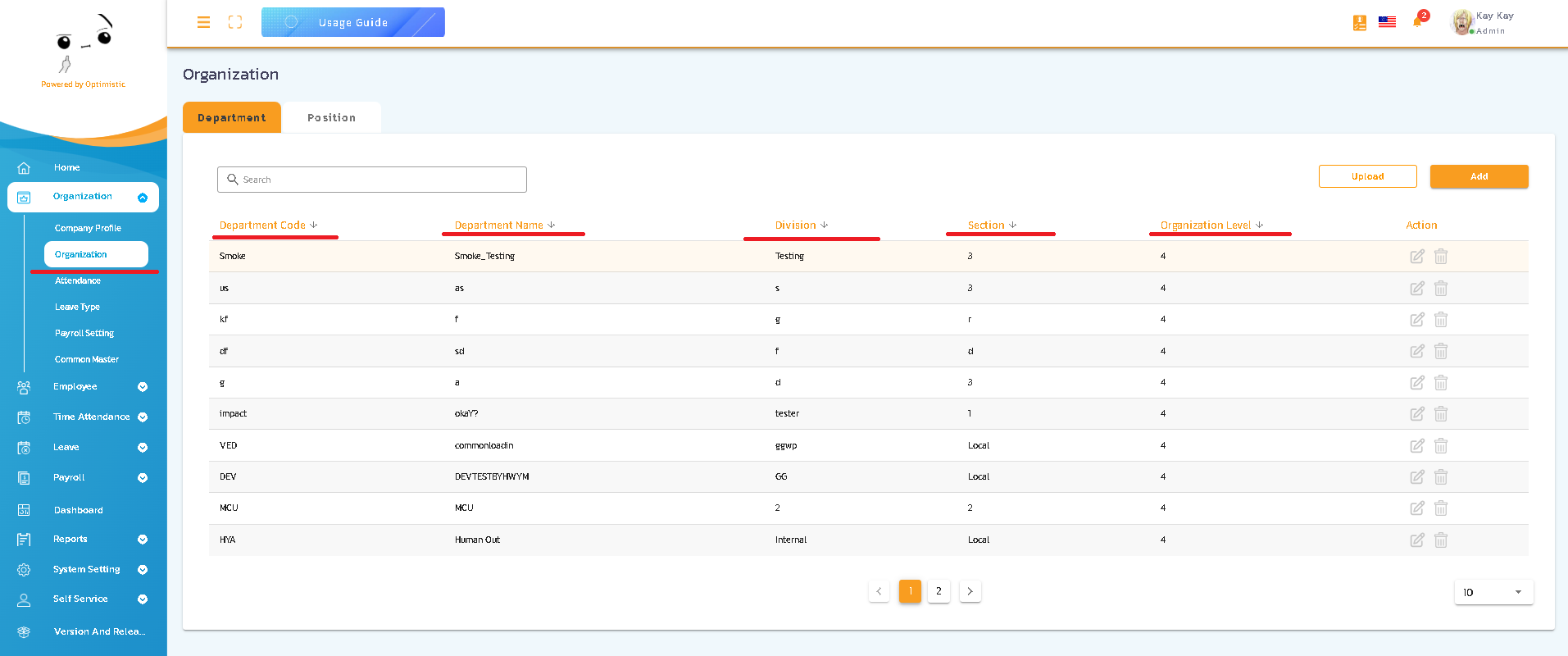1568x656 pixels.
Task: Delete the HYA department row
Action: (1441, 540)
